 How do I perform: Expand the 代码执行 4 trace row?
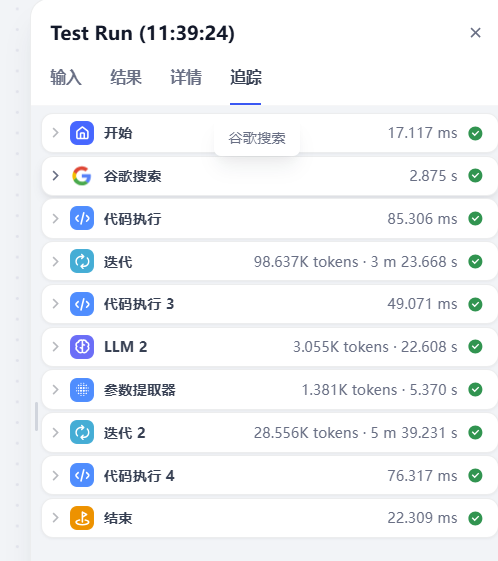55,475
